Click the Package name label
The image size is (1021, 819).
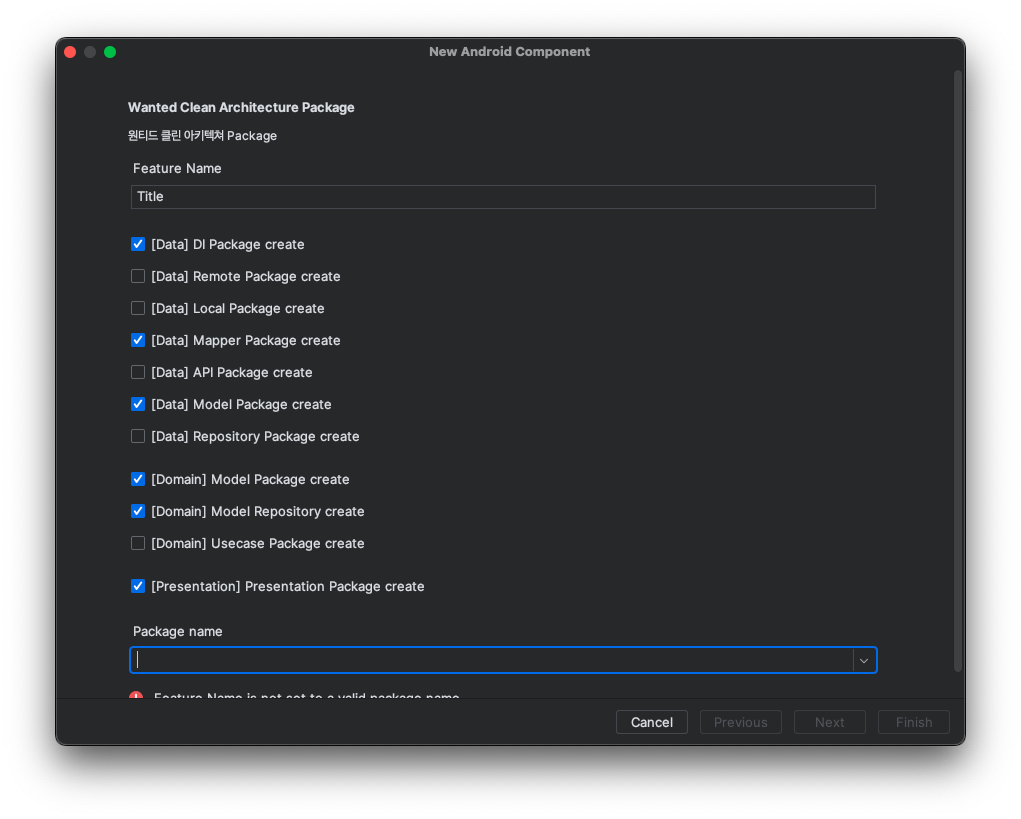click(178, 631)
